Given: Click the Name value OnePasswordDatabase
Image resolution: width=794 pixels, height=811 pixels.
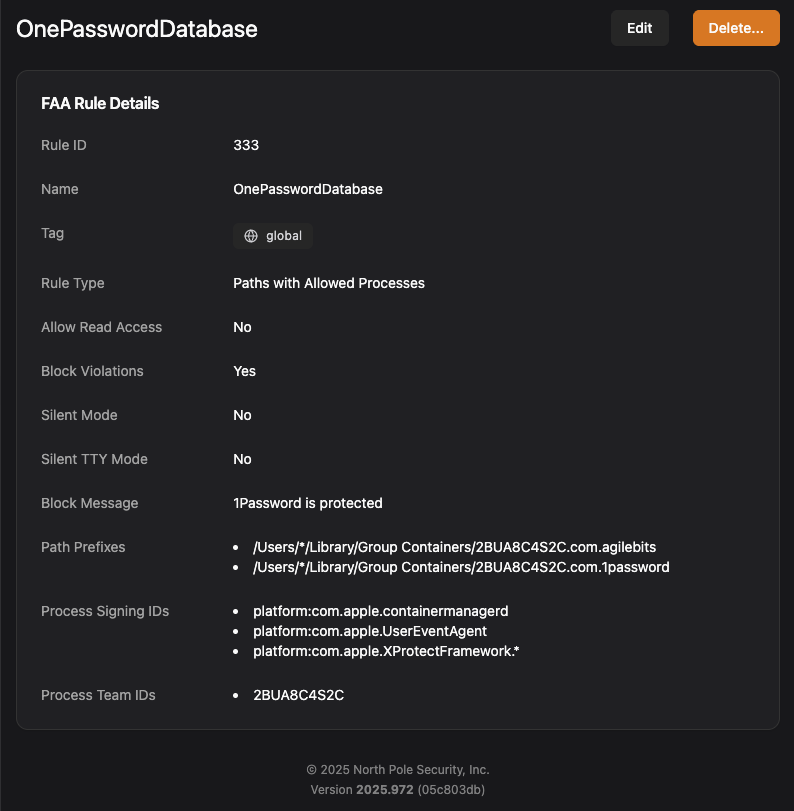Looking at the screenshot, I should point(308,189).
